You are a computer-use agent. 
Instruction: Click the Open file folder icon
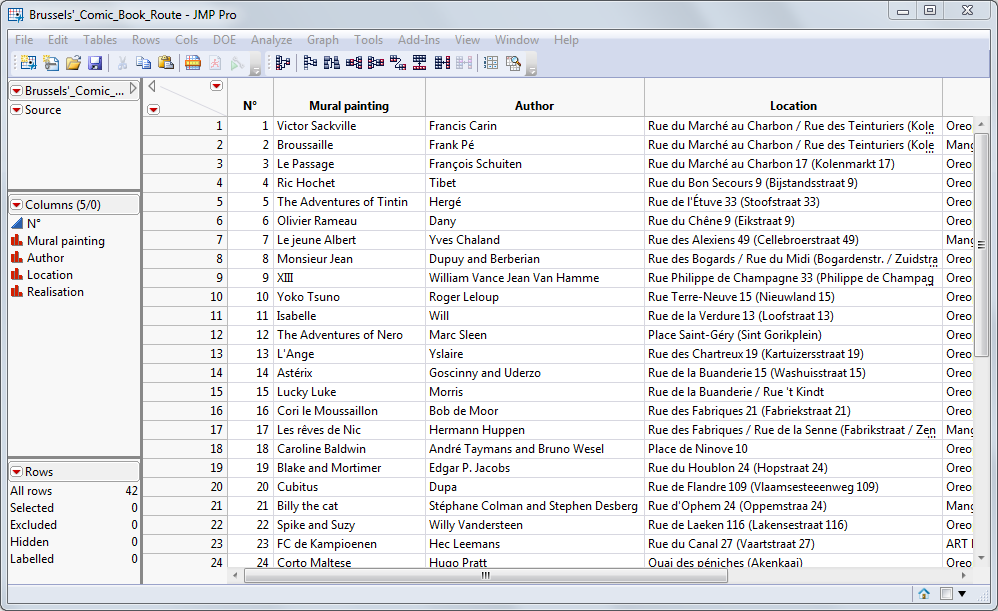point(73,62)
